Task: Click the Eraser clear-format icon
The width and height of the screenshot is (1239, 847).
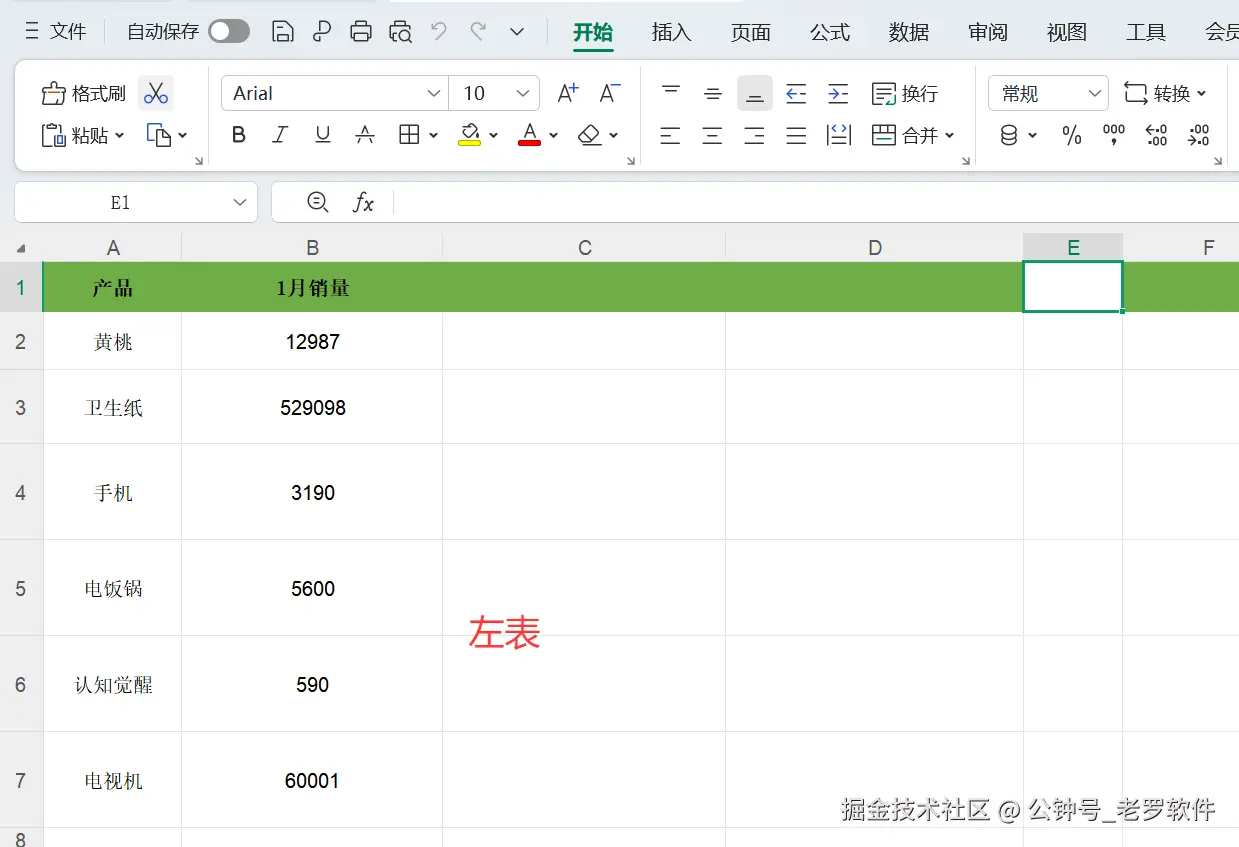Action: tap(590, 135)
